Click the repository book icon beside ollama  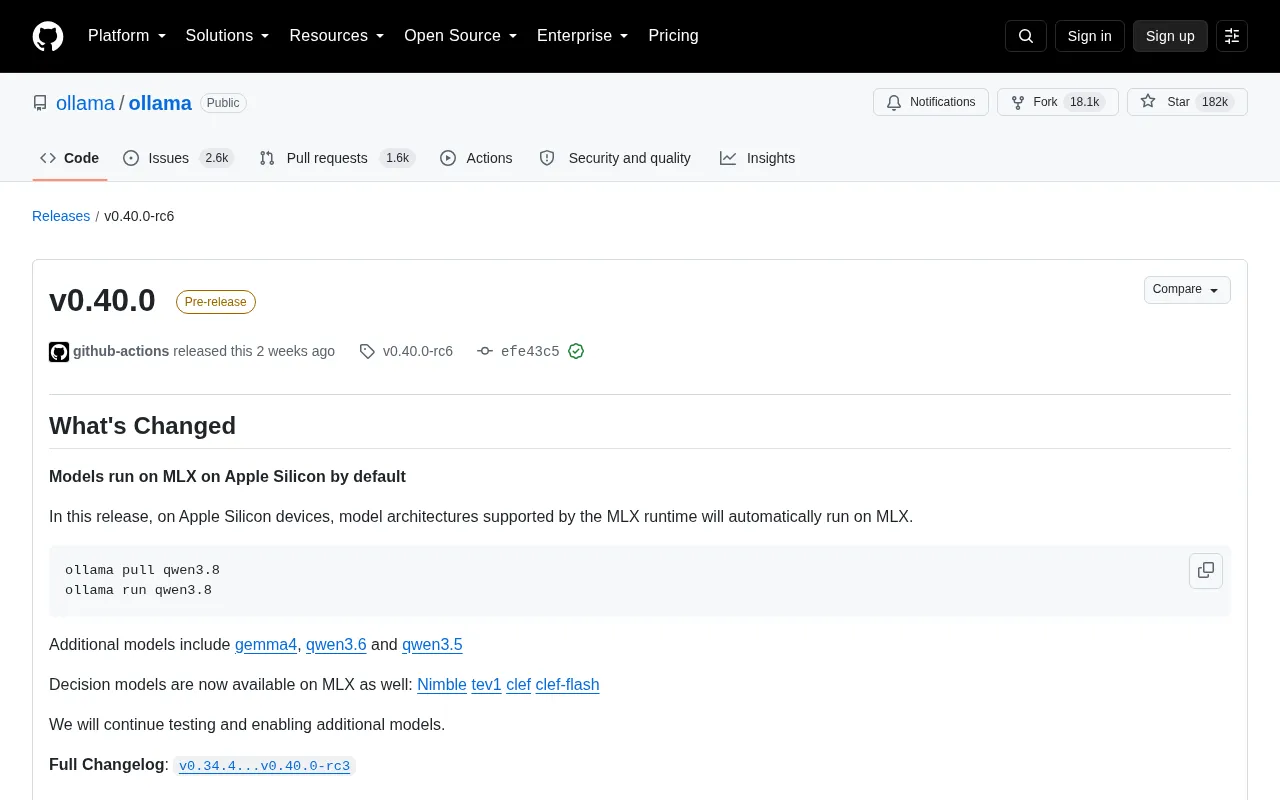tap(40, 103)
